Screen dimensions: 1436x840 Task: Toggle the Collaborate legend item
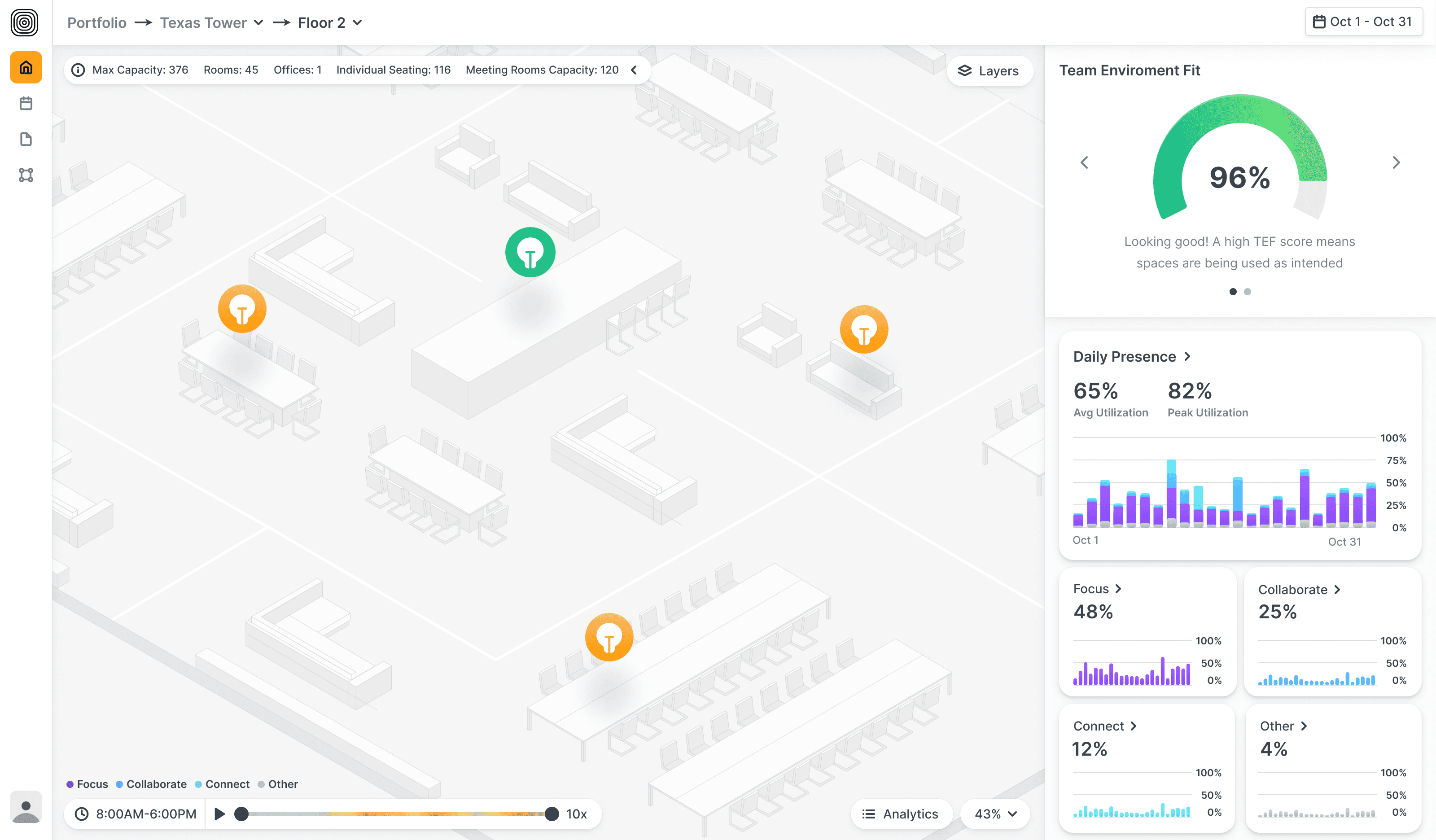pos(151,784)
